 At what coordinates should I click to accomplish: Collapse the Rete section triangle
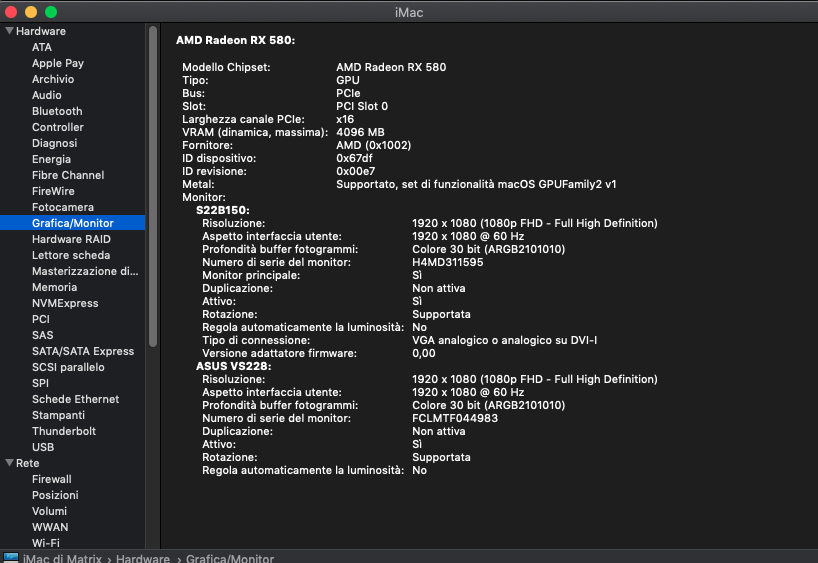point(9,463)
